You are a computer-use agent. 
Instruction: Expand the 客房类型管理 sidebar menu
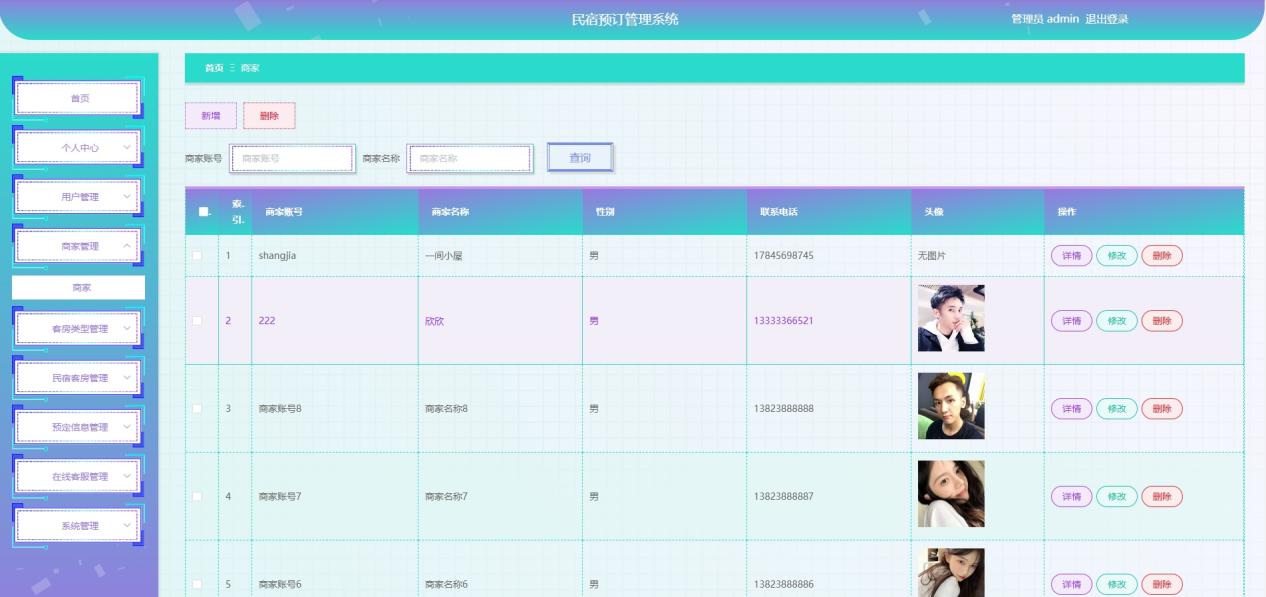point(78,328)
